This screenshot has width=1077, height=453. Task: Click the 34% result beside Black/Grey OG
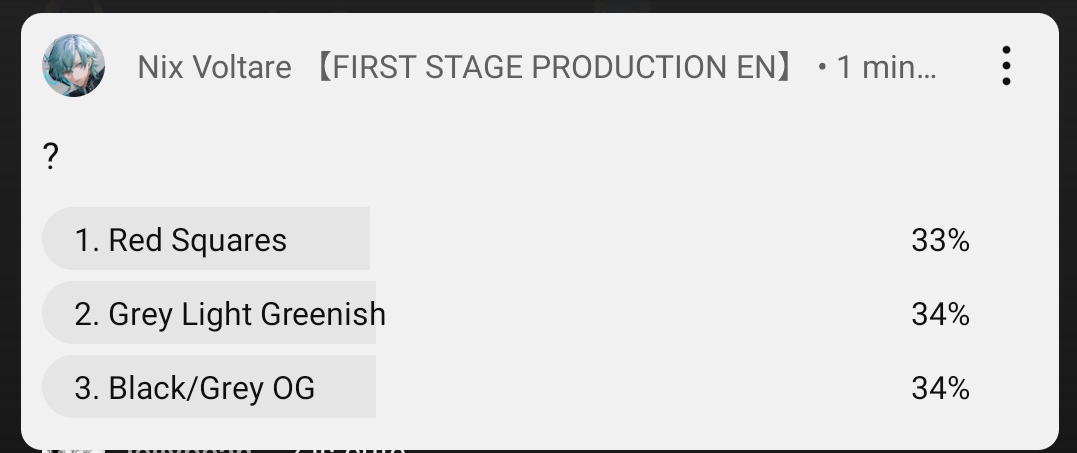(940, 388)
